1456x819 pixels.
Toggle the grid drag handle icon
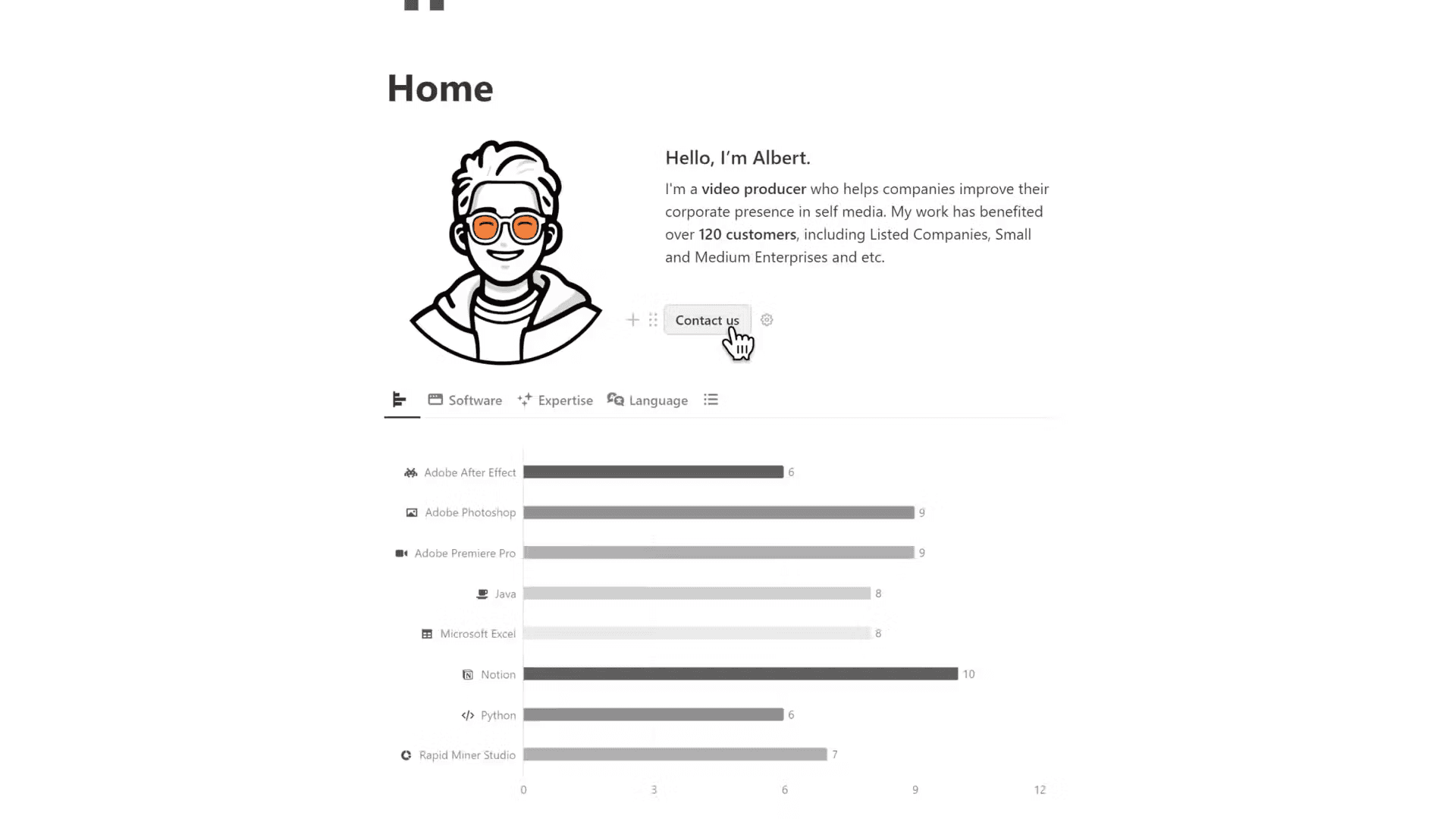651,319
